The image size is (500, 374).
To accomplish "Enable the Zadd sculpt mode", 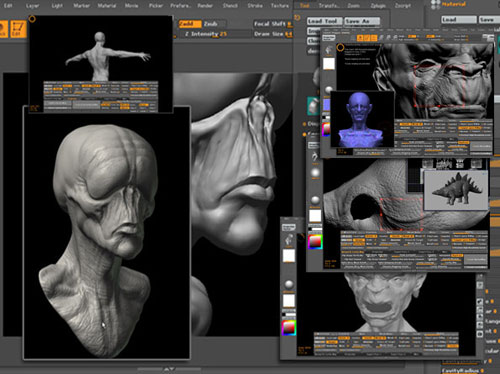I will [190, 24].
